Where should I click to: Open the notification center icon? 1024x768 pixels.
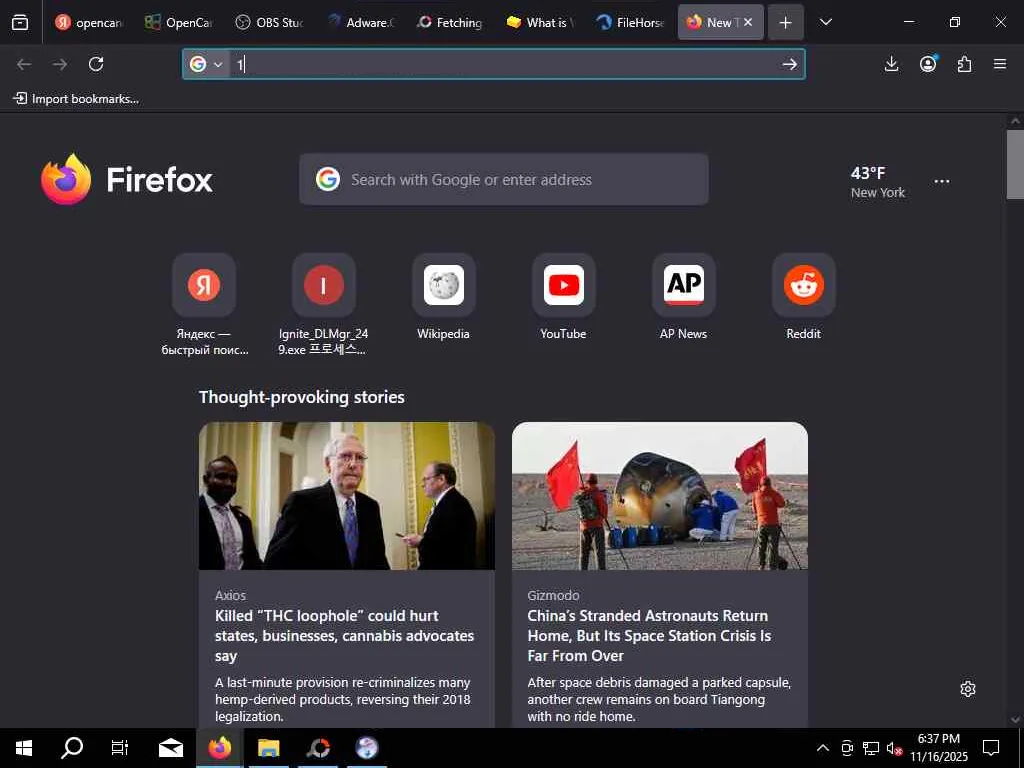point(991,748)
